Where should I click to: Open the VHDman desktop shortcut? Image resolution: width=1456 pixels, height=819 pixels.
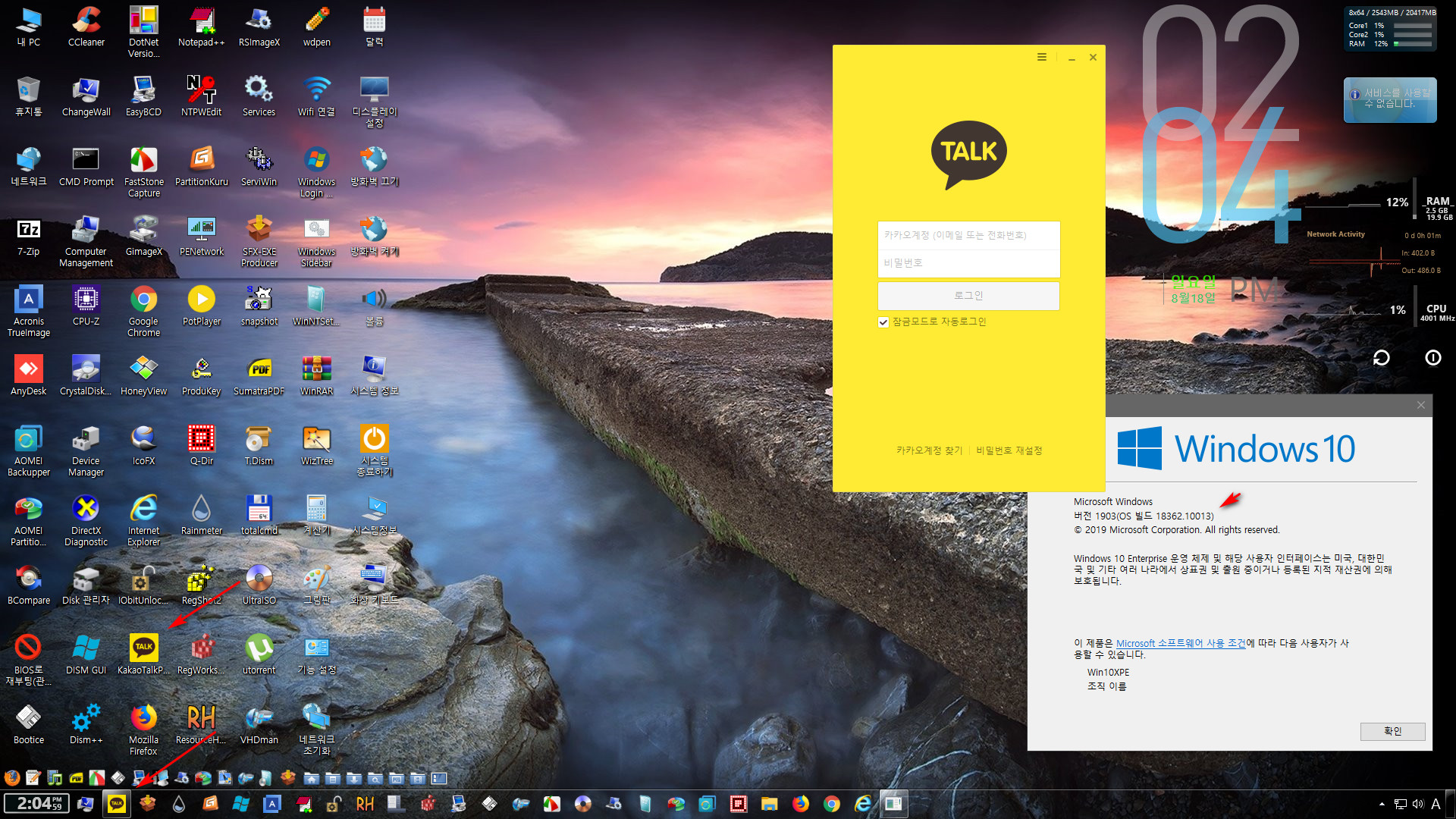[x=259, y=724]
